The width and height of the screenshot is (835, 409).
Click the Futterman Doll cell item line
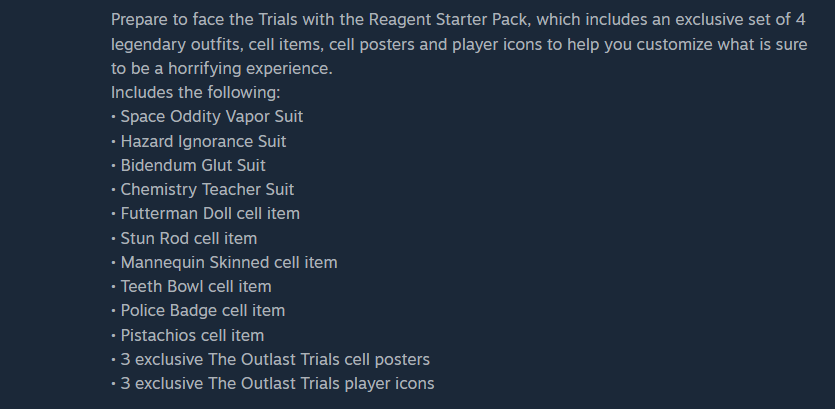tap(206, 214)
